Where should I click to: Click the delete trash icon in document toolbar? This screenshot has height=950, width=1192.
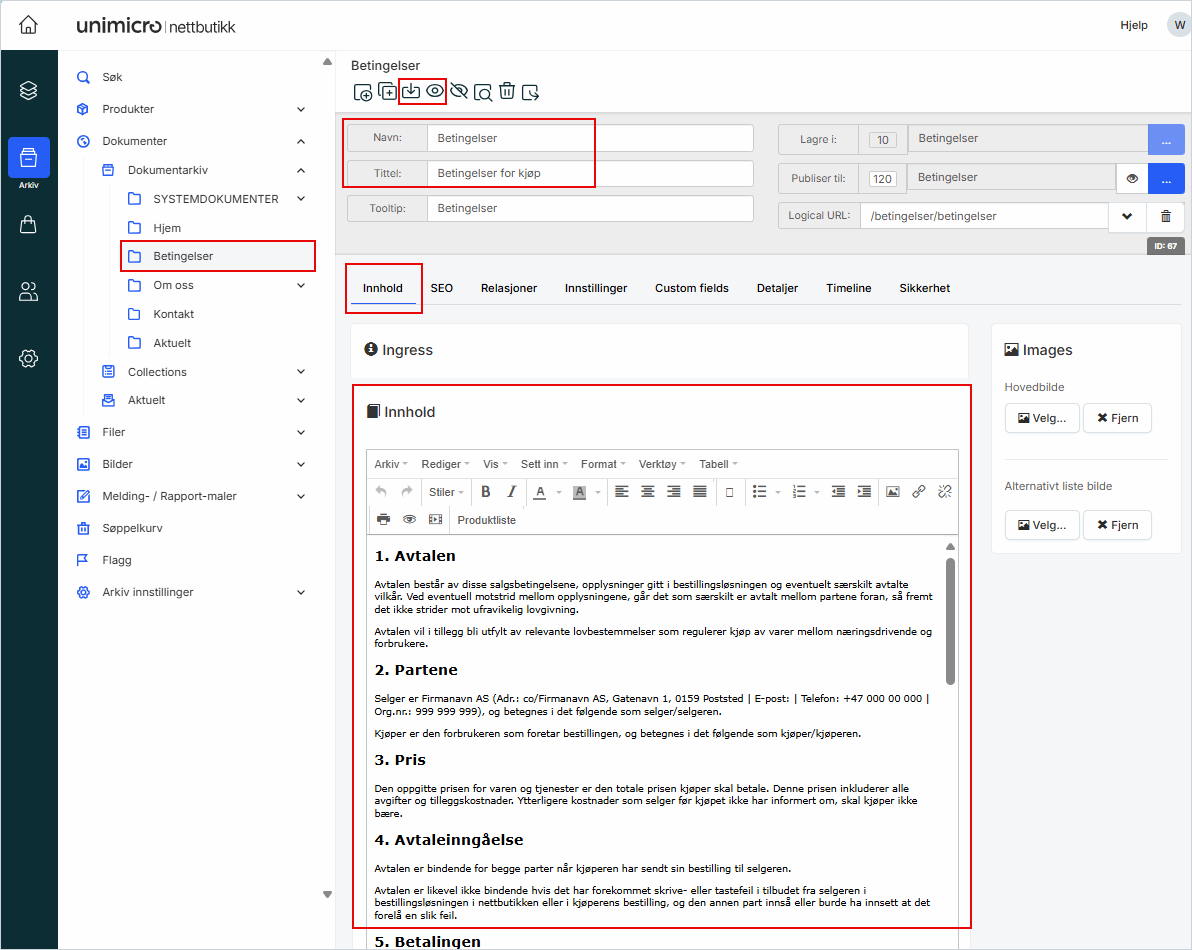(507, 91)
